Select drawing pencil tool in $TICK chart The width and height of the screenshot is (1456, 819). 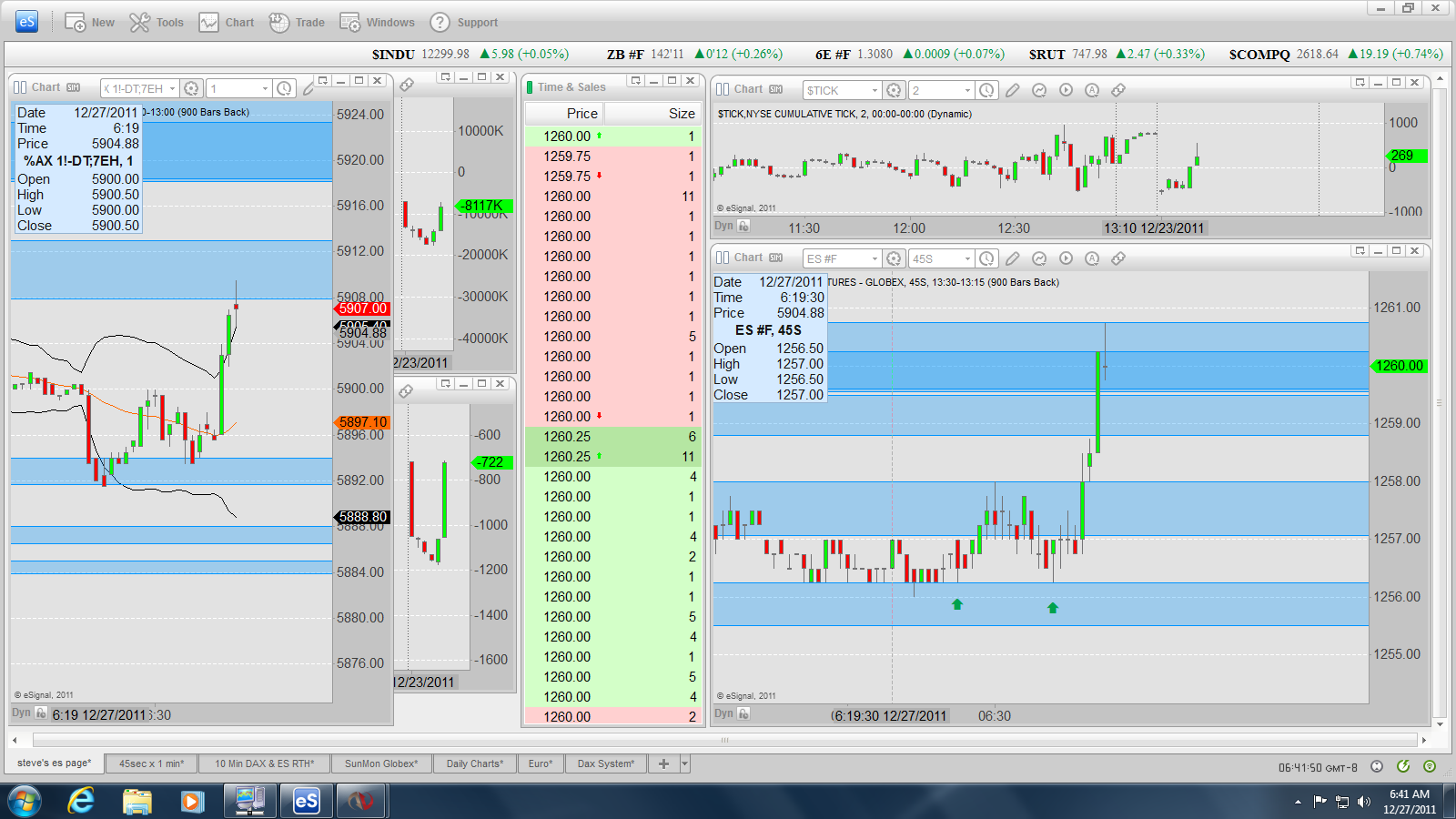click(1013, 90)
